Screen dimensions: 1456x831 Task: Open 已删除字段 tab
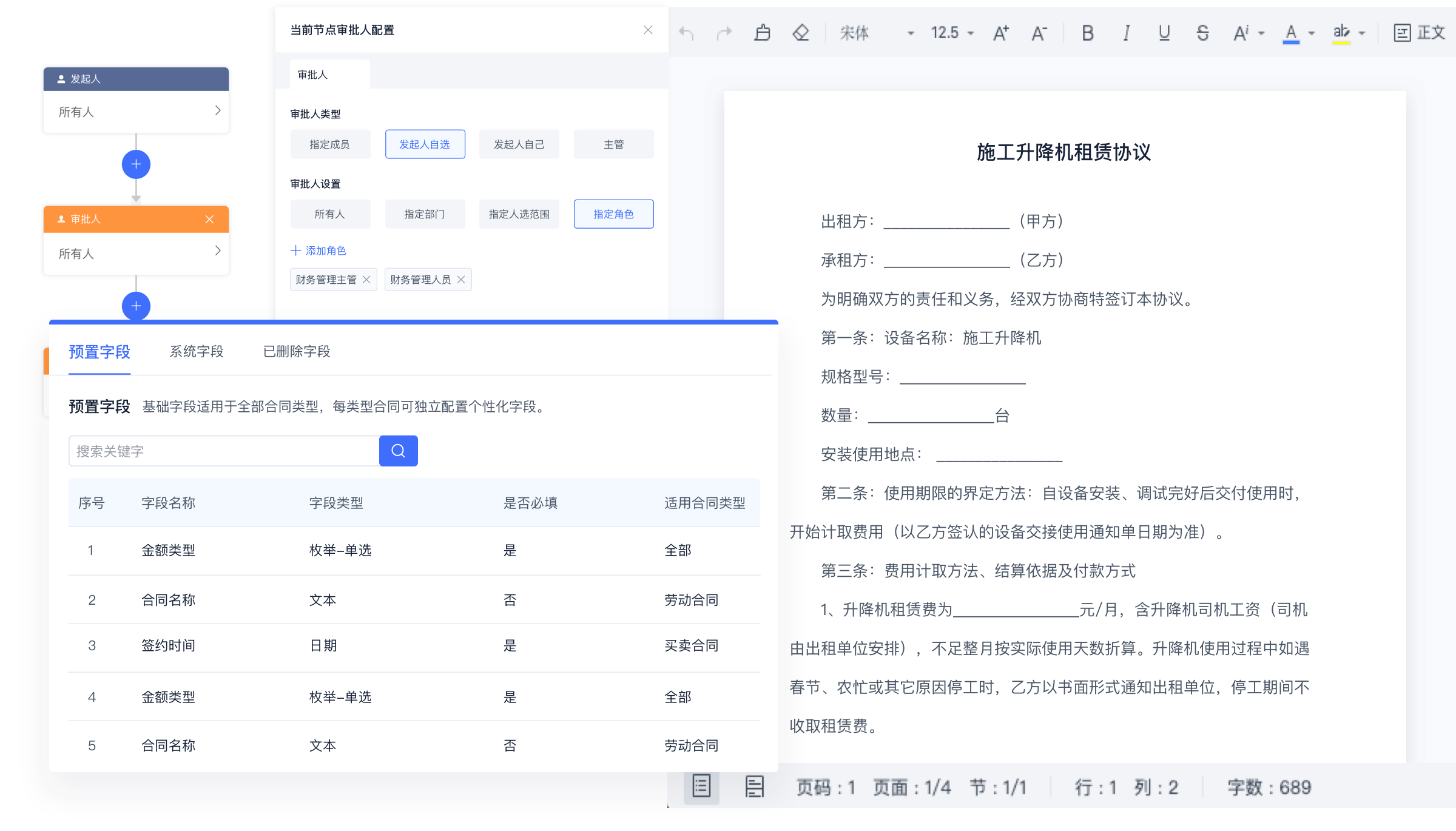tap(297, 351)
